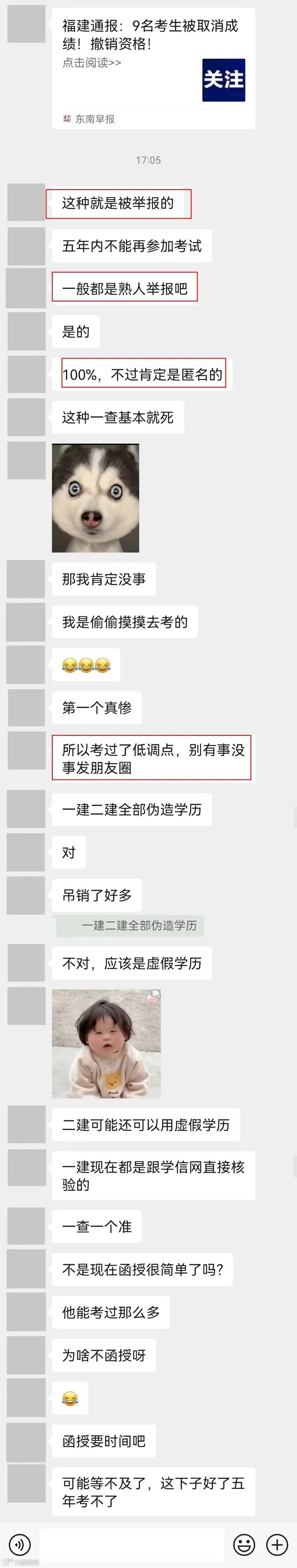Tap the 东南早报 source icon

67,119
